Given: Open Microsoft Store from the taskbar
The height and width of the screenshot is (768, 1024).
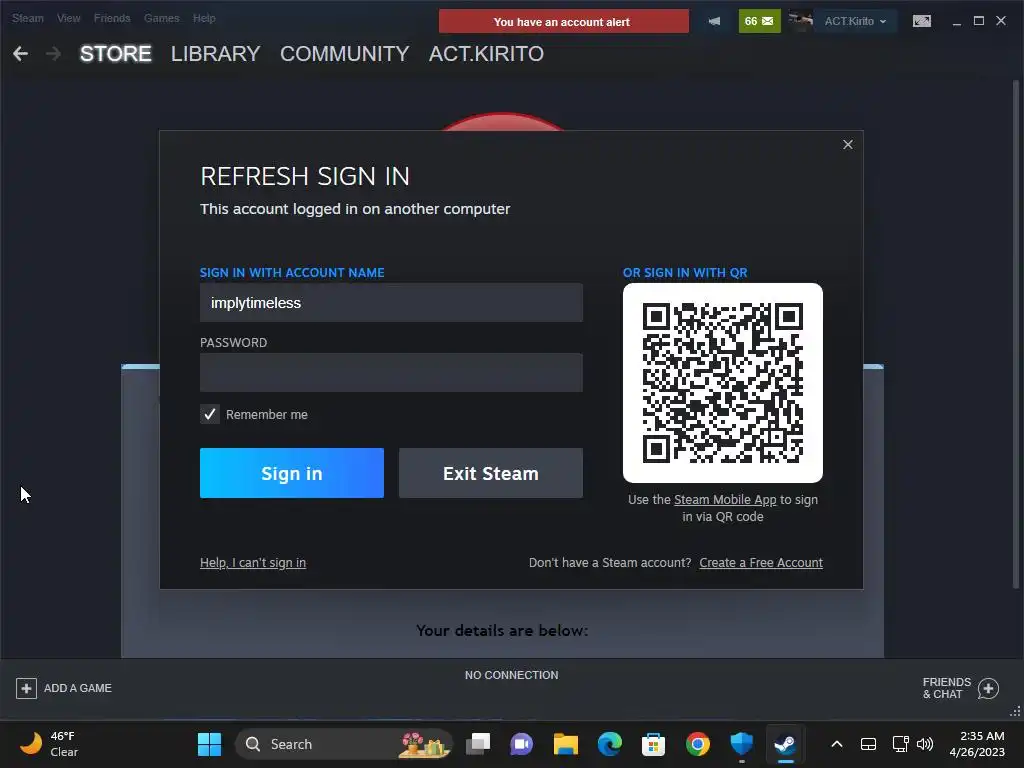Looking at the screenshot, I should (653, 744).
